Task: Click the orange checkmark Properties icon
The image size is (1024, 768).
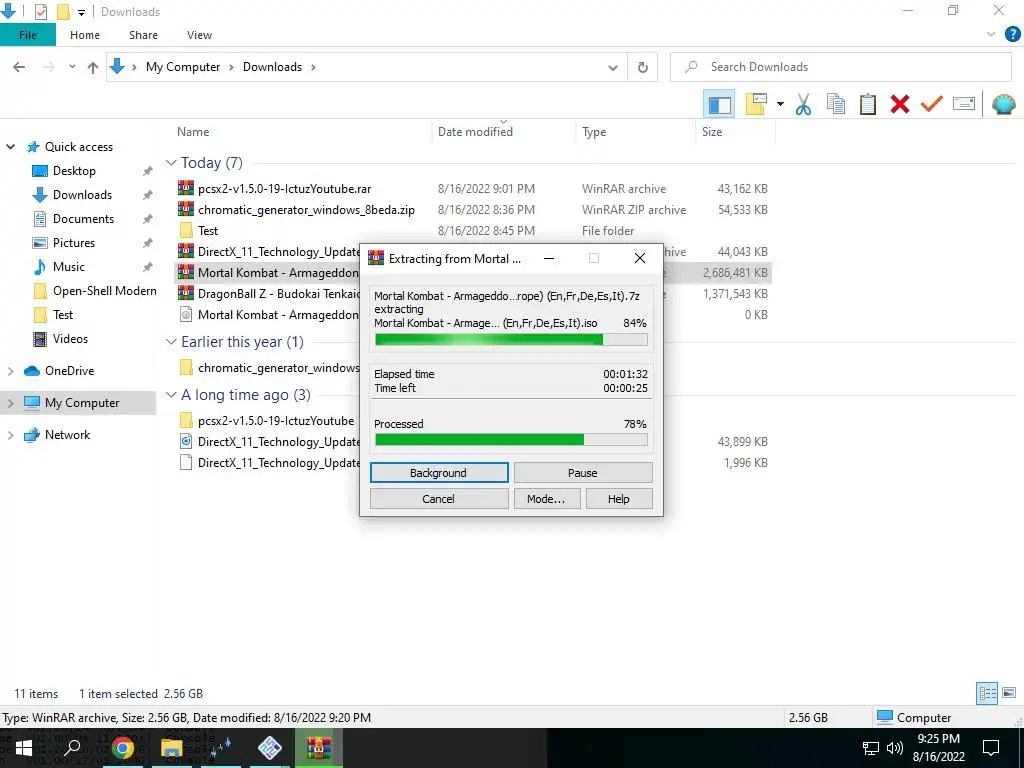Action: [x=932, y=104]
